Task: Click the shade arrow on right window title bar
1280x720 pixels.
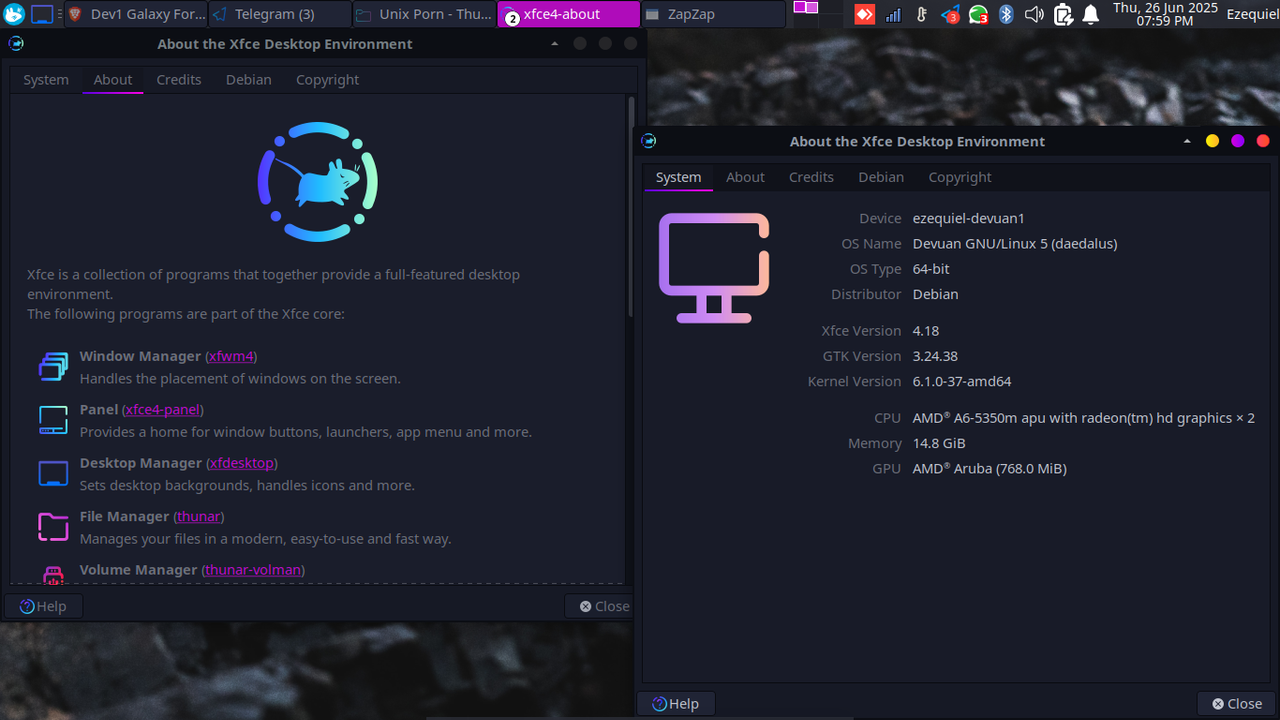Action: click(1187, 141)
